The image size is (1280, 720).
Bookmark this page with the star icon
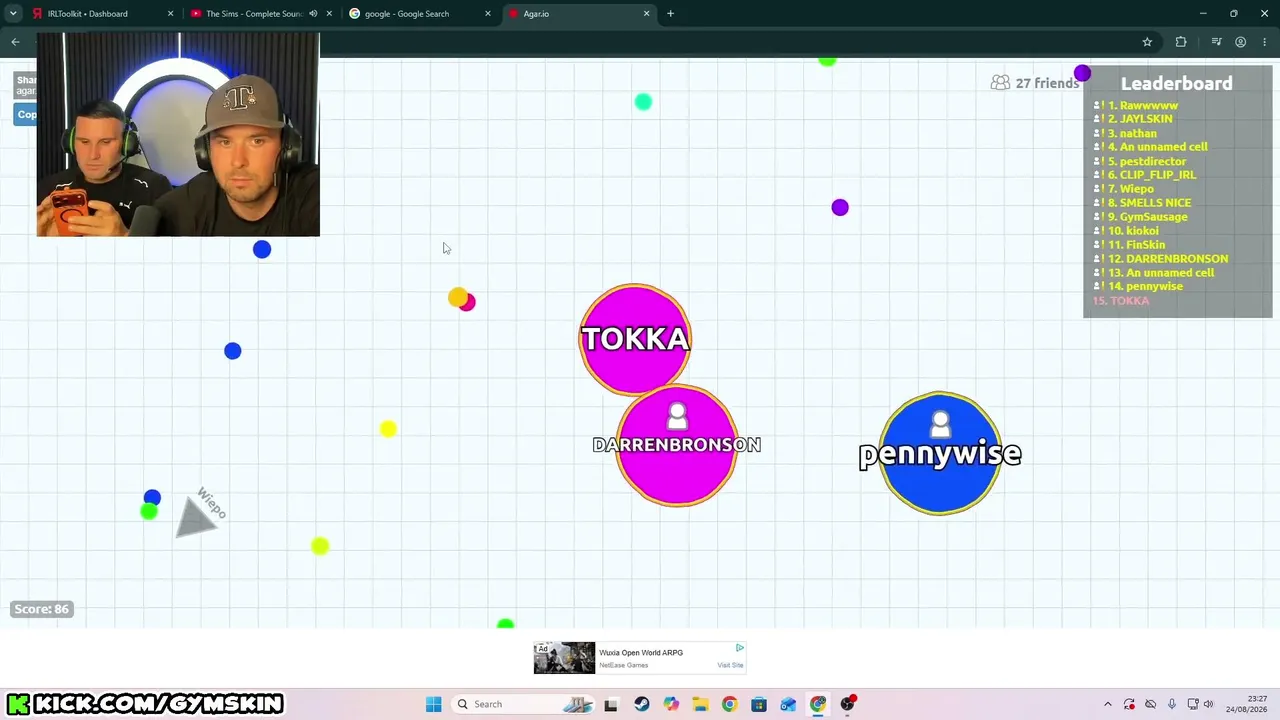click(x=1147, y=42)
